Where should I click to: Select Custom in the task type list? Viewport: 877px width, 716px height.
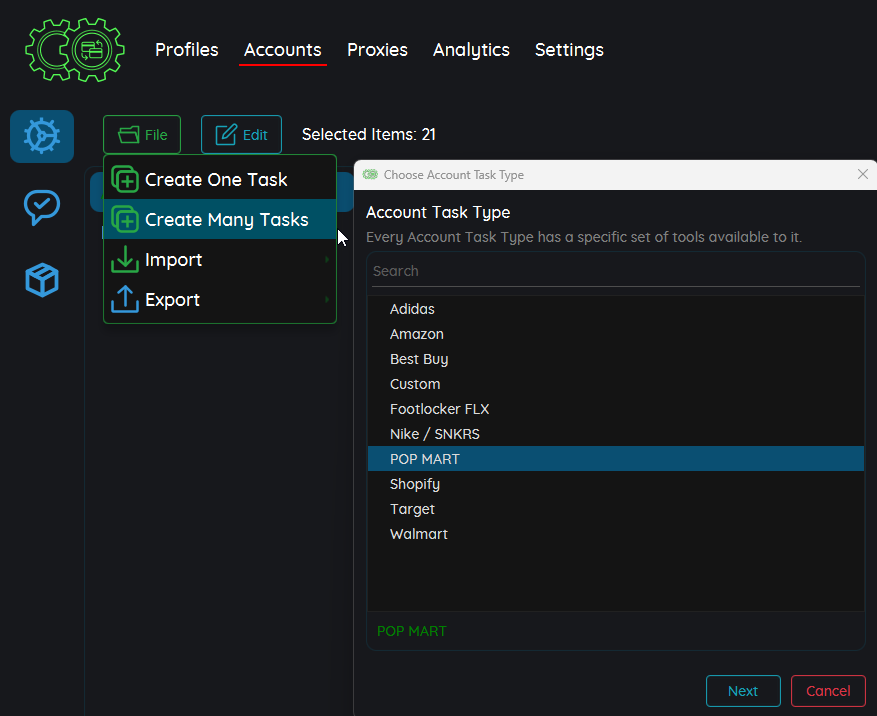[x=616, y=384]
